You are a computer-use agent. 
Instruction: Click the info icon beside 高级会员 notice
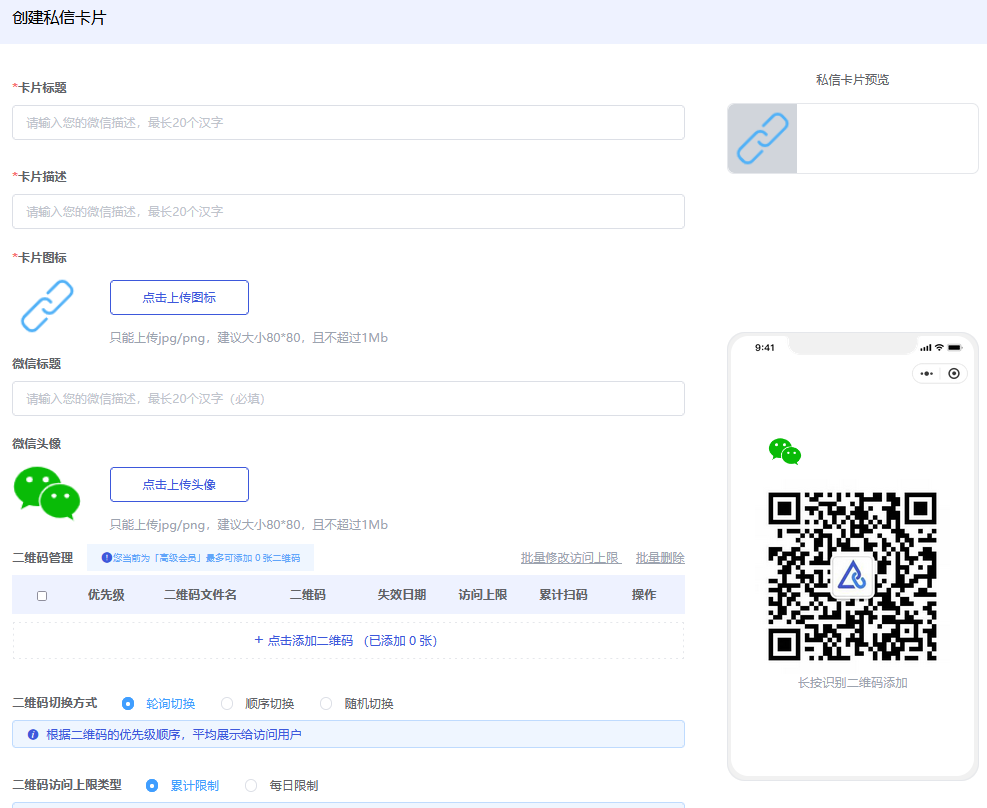[106, 558]
